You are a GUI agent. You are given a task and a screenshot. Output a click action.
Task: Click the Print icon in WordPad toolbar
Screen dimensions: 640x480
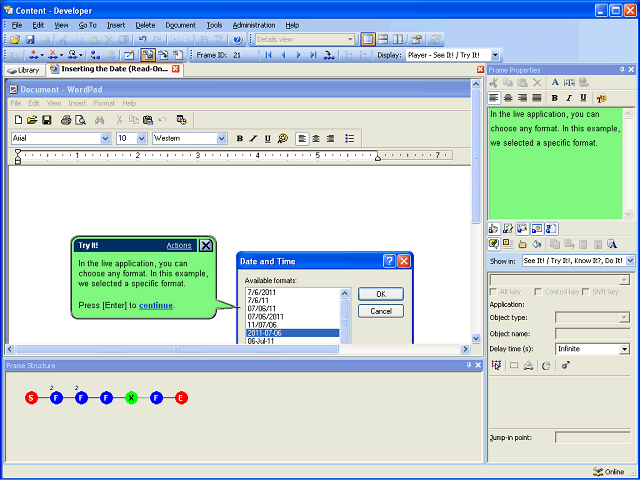click(x=66, y=120)
